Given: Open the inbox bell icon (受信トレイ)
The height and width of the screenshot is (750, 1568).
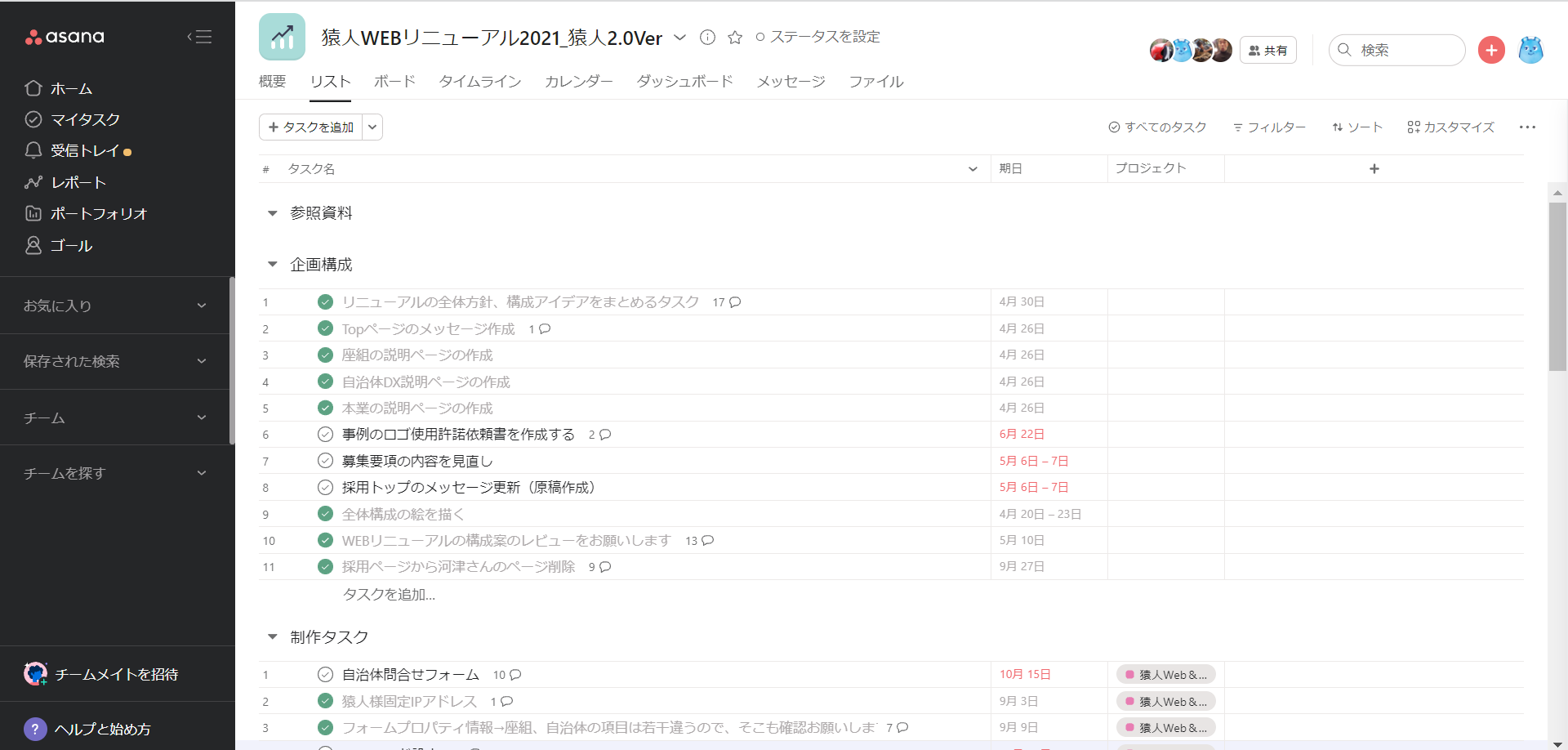Looking at the screenshot, I should [x=33, y=150].
